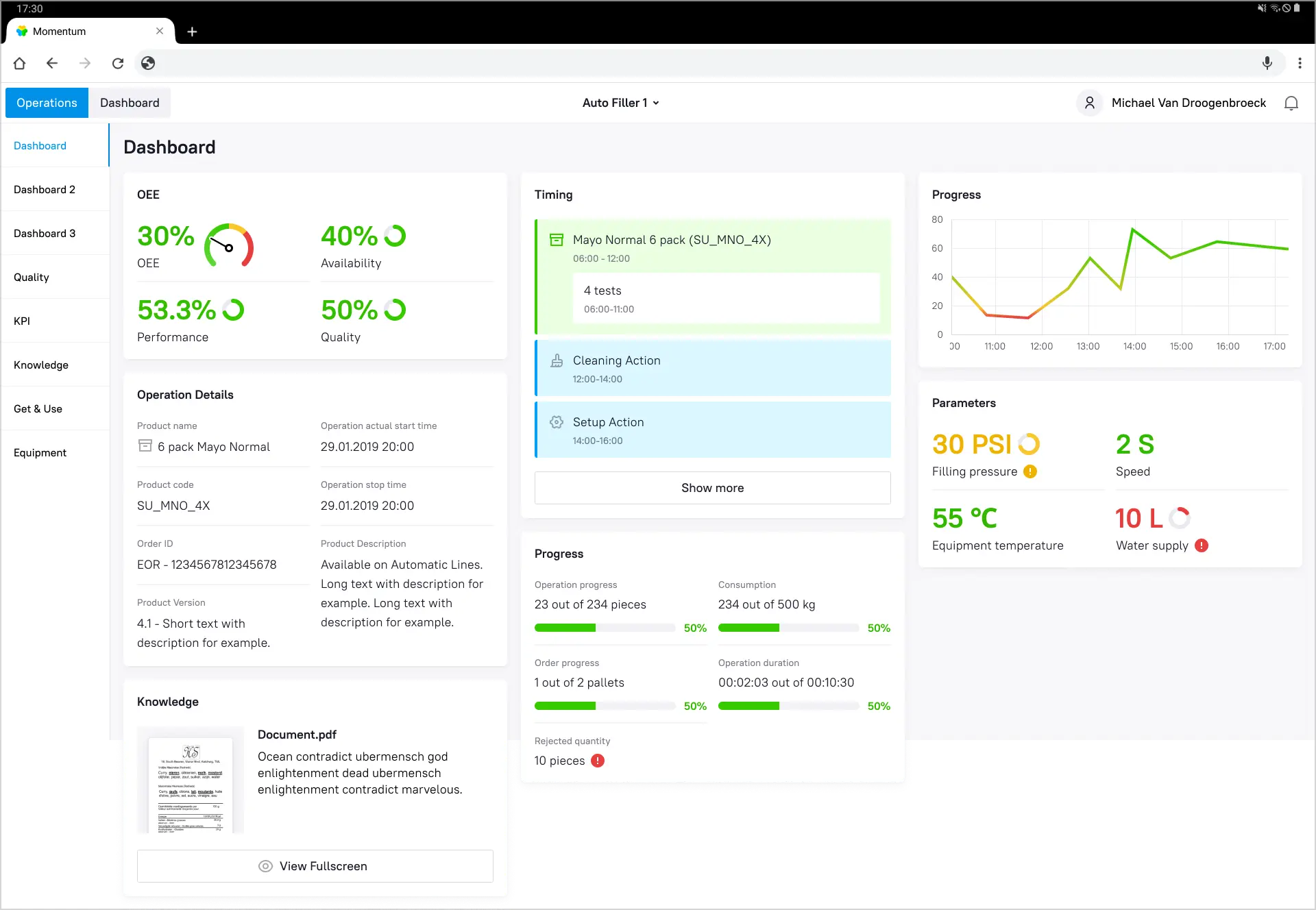Open the Equipment sidebar item
This screenshot has width=1316, height=910.
[55, 452]
